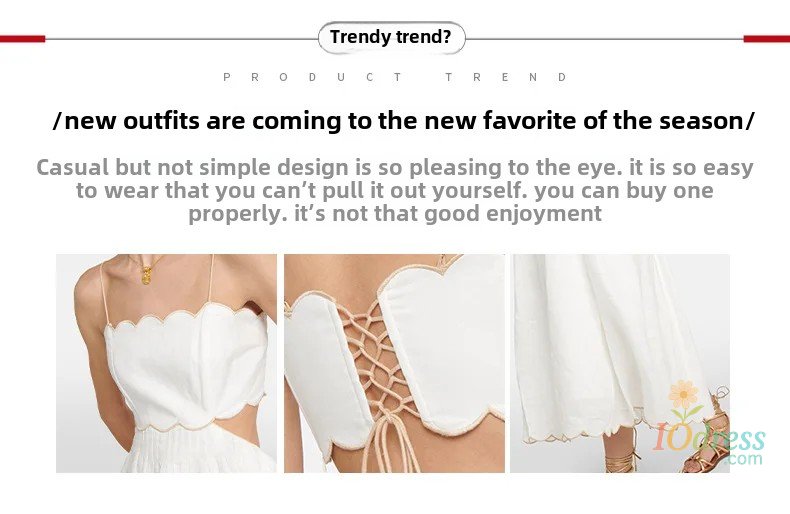Click the flower icon above the logo

click(684, 399)
